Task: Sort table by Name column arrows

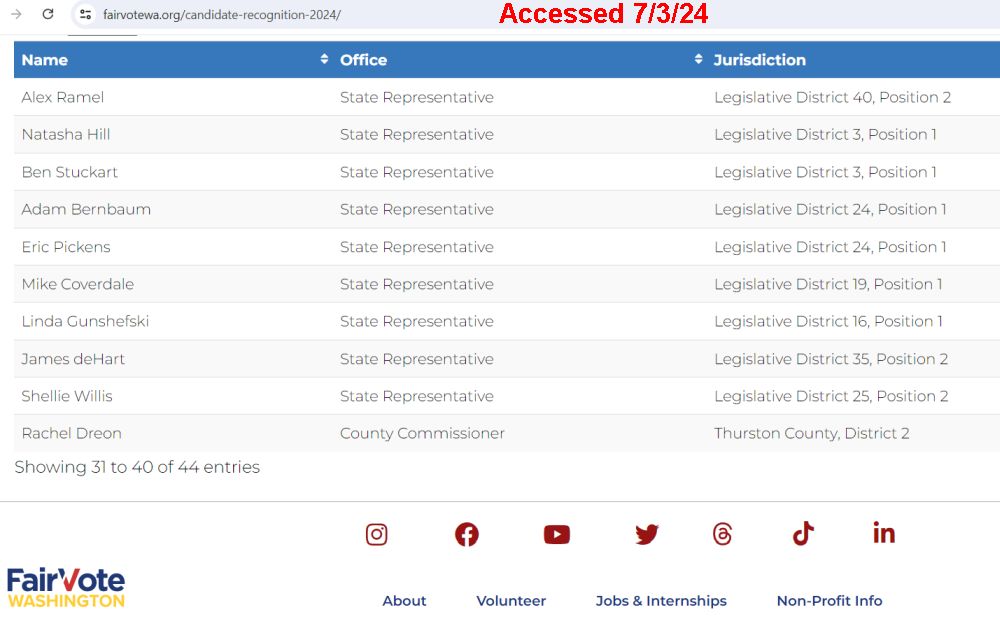Action: coord(324,59)
